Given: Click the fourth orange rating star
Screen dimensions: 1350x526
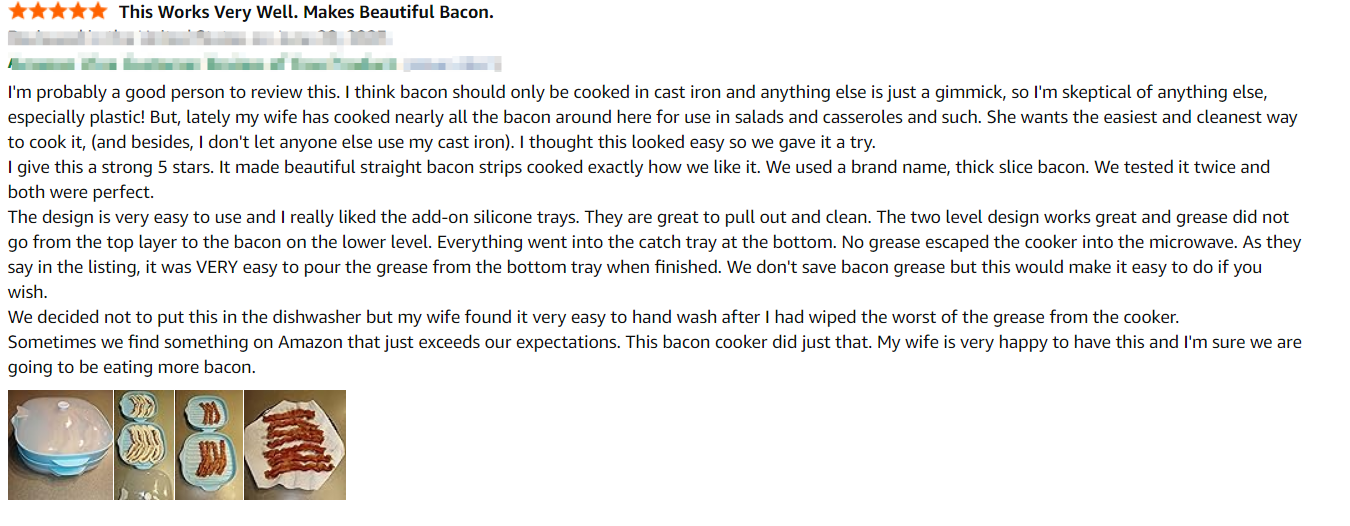Looking at the screenshot, I should click(x=77, y=12).
